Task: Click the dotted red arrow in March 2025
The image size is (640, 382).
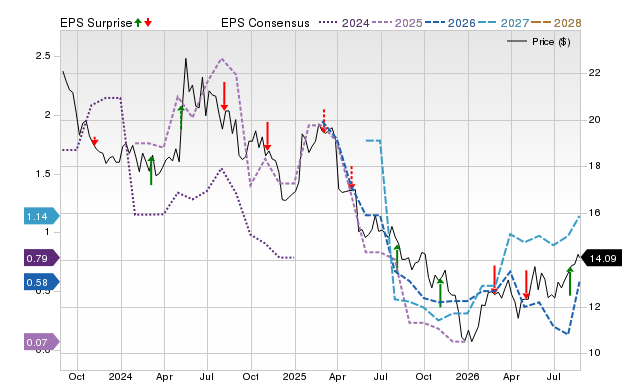Action: point(324,121)
